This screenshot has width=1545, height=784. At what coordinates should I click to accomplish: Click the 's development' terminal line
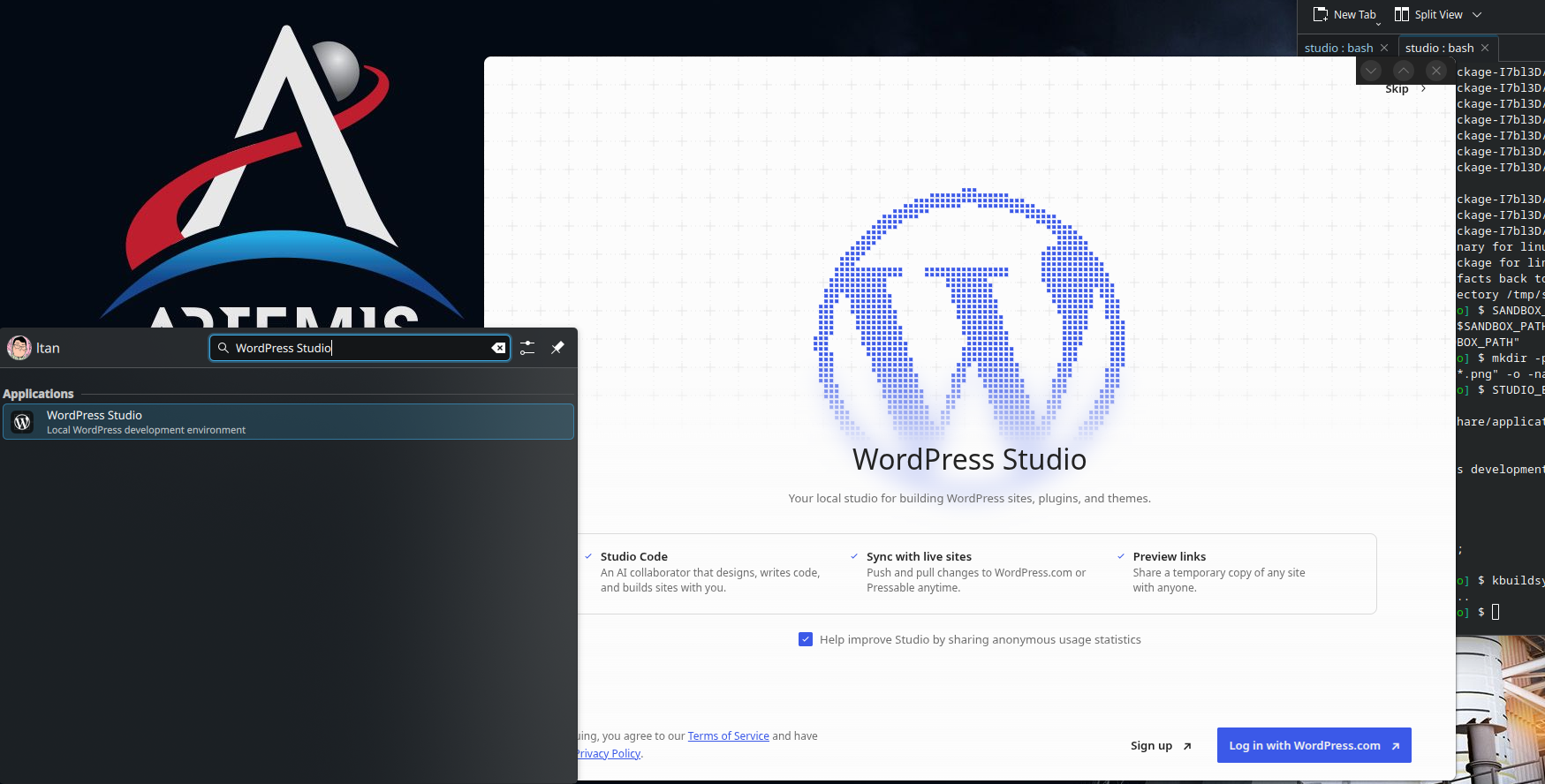pos(1501,470)
